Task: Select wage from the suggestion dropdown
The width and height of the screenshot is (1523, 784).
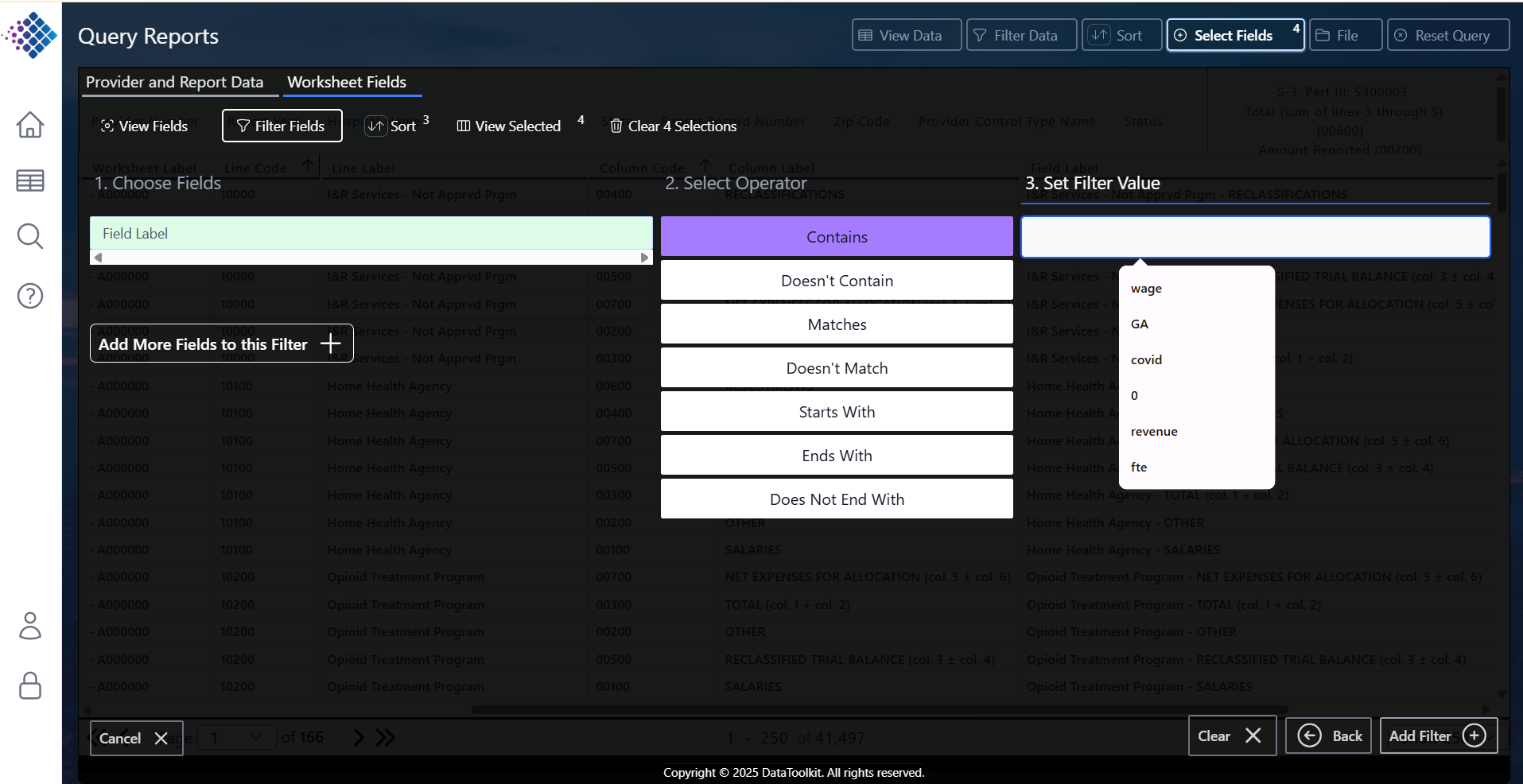Action: pyautogui.click(x=1145, y=289)
